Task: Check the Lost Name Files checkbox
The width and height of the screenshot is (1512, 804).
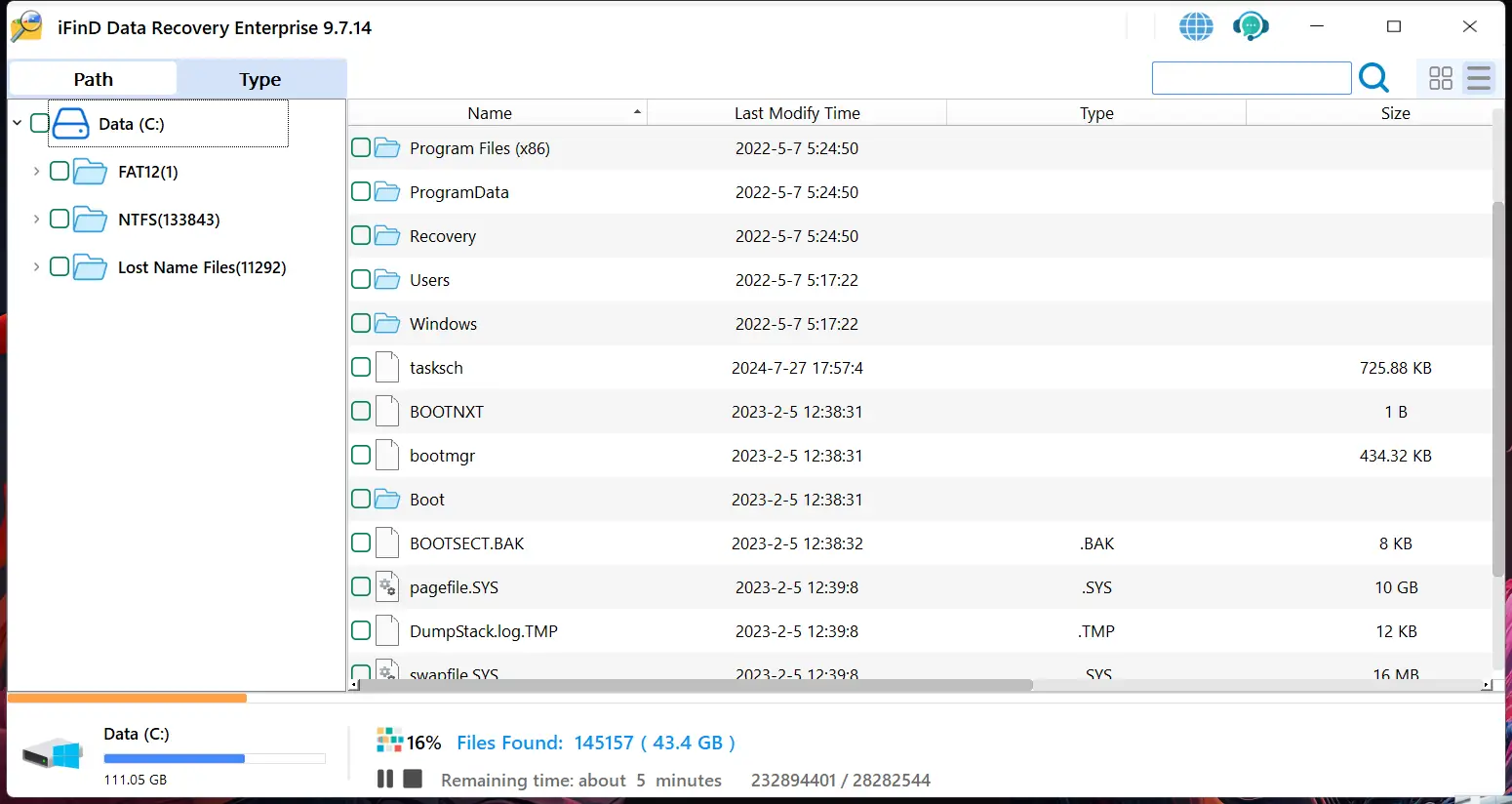Action: point(60,266)
